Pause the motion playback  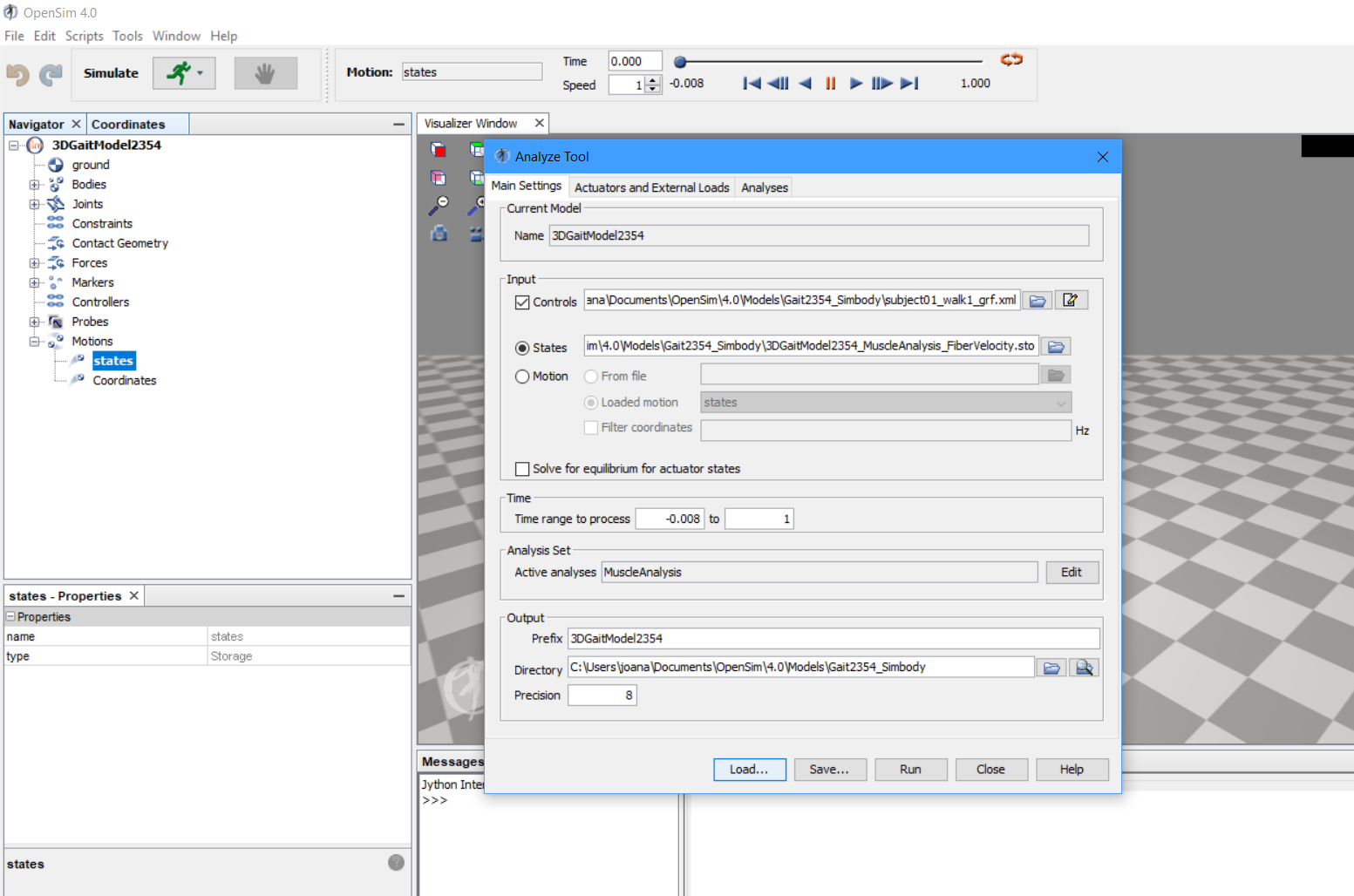[x=830, y=83]
